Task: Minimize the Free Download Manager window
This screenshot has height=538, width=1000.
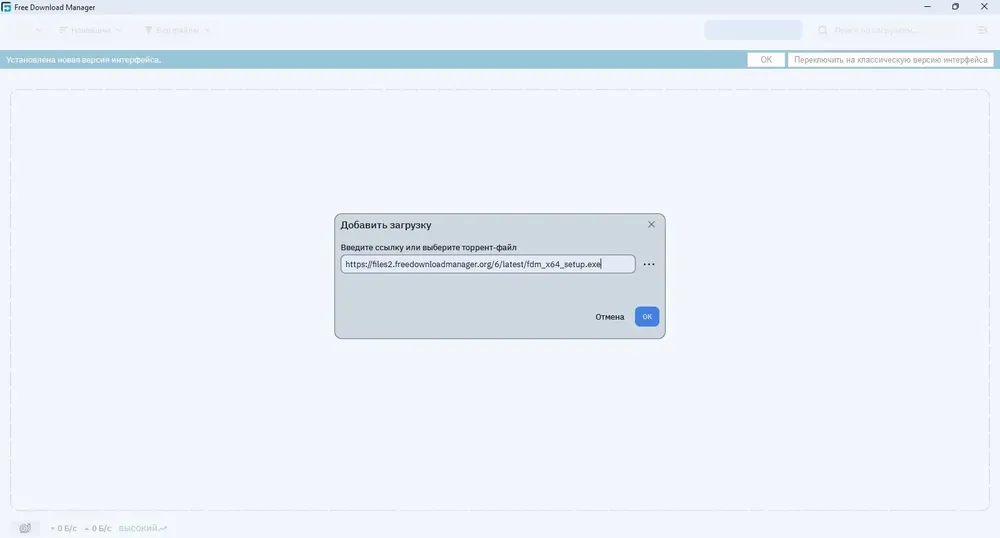Action: pos(927,7)
